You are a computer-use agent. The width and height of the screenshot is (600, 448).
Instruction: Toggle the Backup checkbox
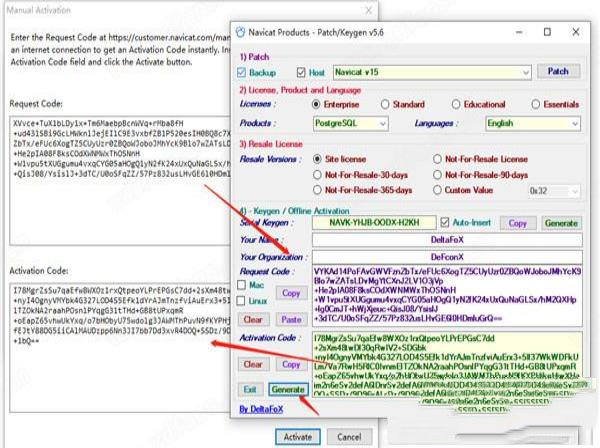tap(241, 72)
